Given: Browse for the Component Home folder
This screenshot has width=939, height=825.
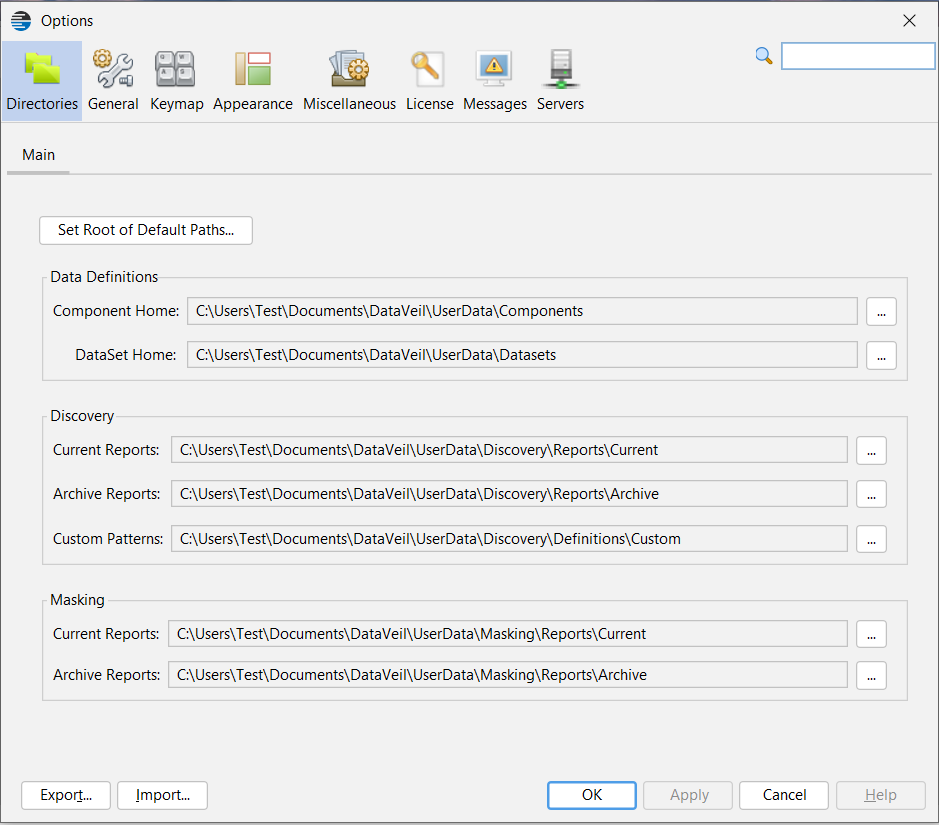Looking at the screenshot, I should (881, 311).
